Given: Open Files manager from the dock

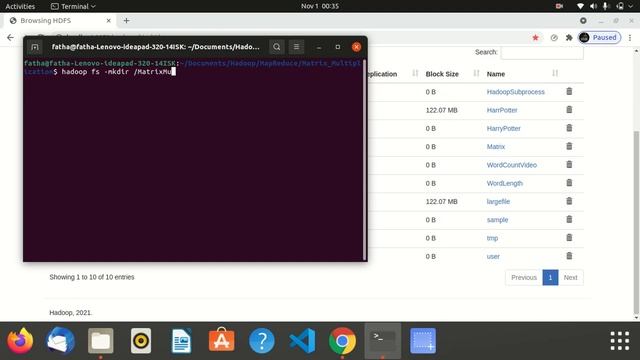Looking at the screenshot, I should pos(101,341).
